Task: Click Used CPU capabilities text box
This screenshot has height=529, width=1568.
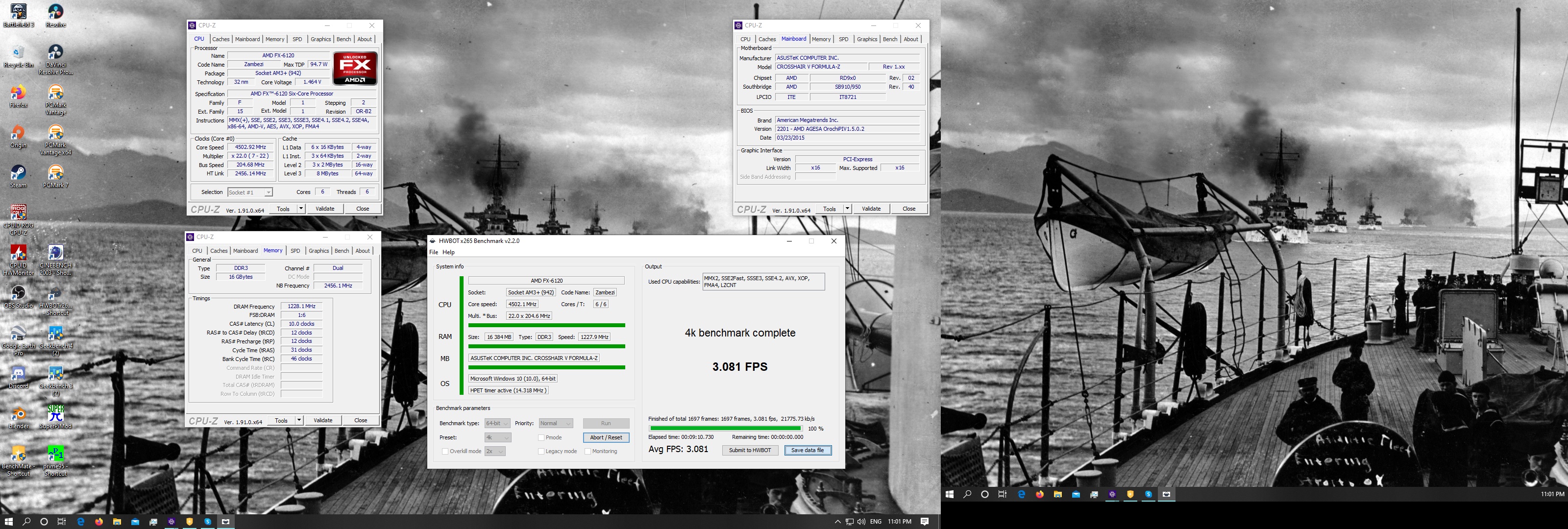Action: (x=764, y=282)
